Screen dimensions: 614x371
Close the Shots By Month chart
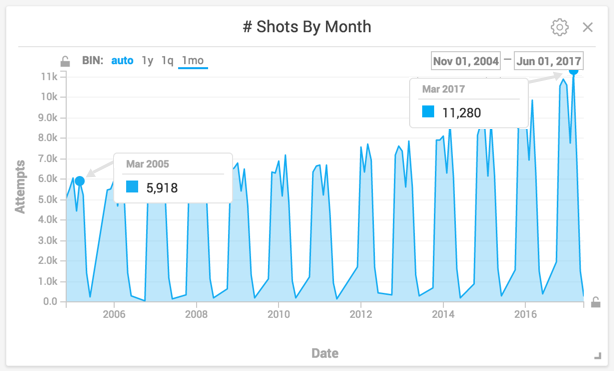tap(587, 27)
